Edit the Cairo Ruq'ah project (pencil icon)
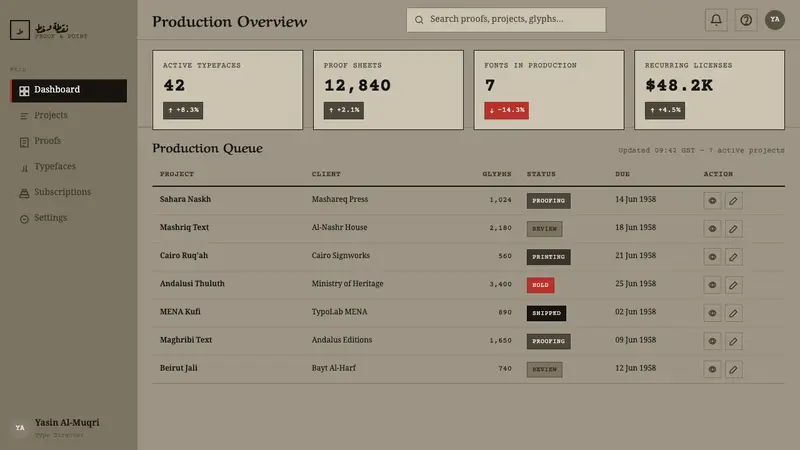Viewport: 800px width, 450px height. pyautogui.click(x=733, y=257)
